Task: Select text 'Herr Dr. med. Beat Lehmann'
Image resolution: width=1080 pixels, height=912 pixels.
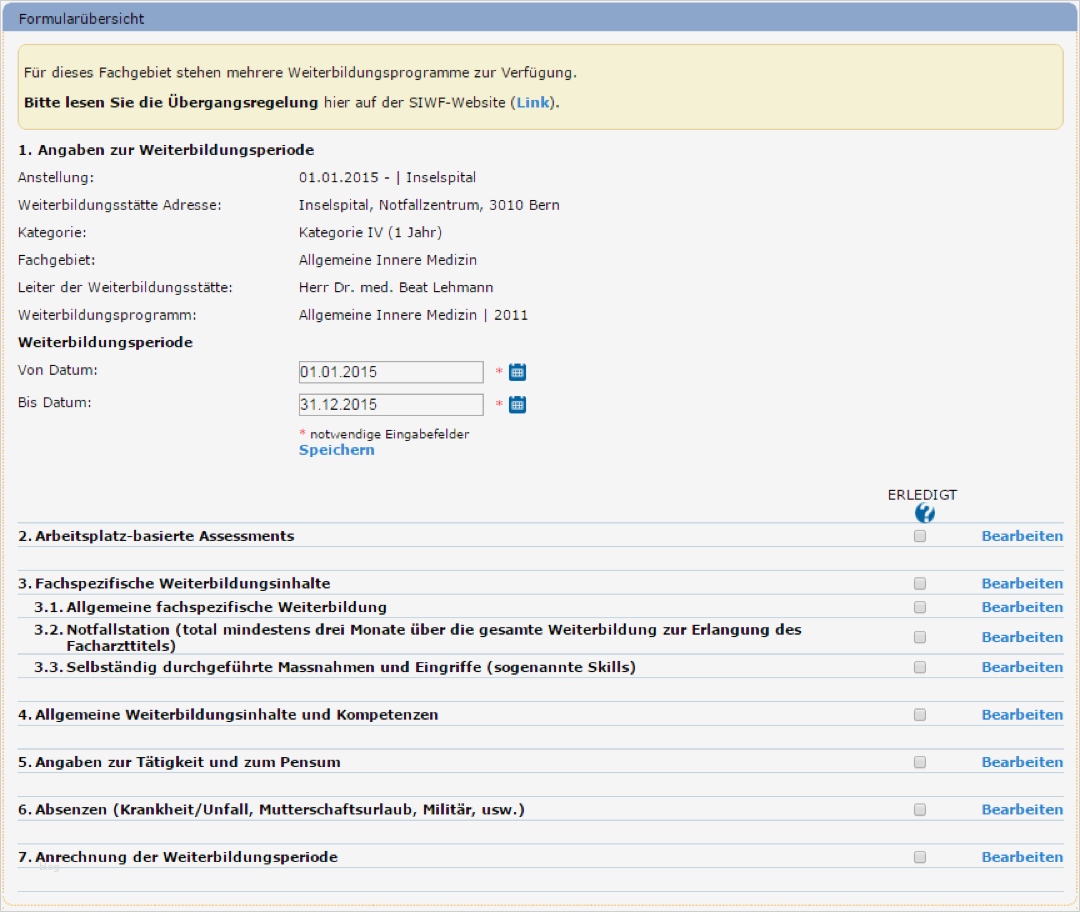Action: [x=396, y=287]
